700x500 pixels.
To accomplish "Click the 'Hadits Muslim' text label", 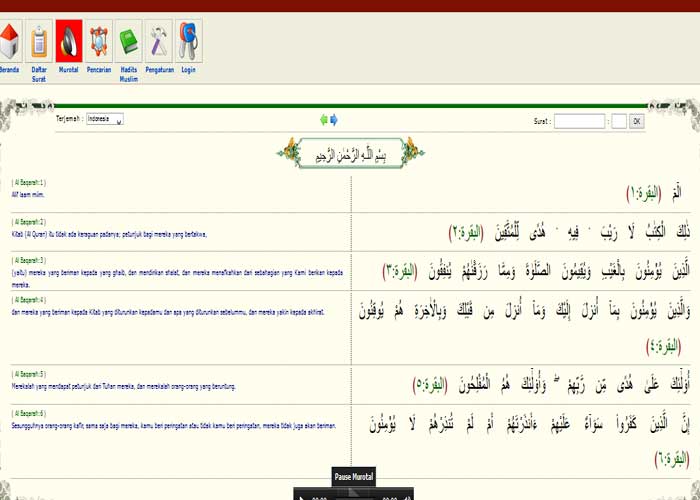I will 129,74.
